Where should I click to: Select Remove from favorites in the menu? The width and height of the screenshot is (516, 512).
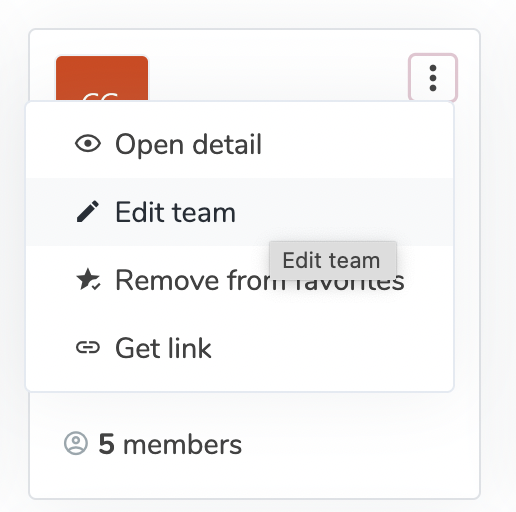tap(240, 280)
